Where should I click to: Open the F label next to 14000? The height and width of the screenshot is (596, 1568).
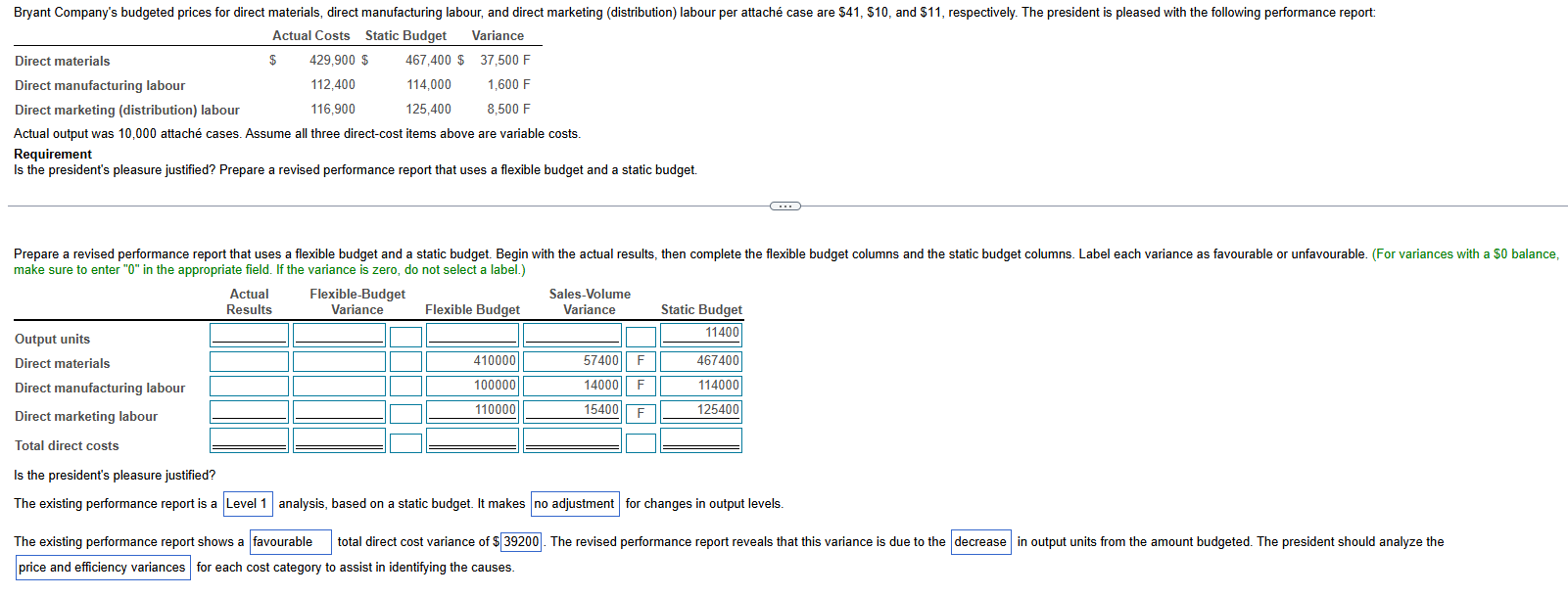(x=641, y=386)
